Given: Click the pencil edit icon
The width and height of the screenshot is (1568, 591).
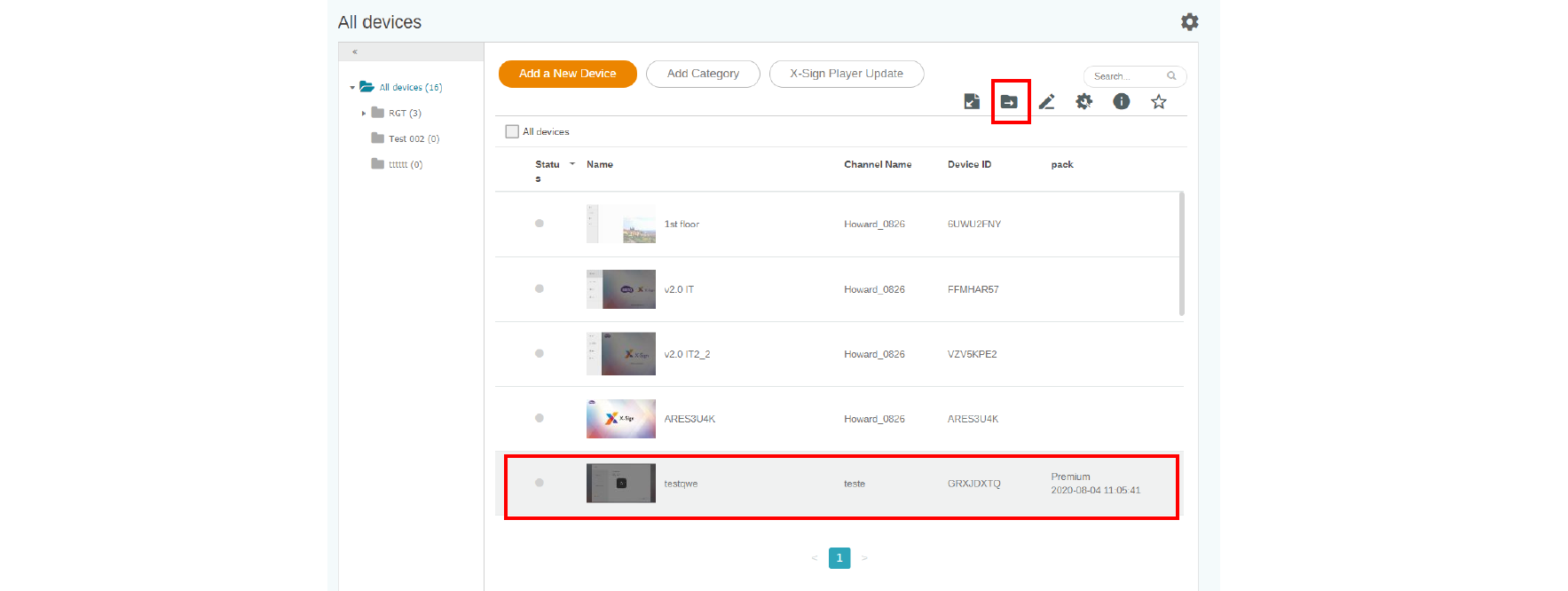Looking at the screenshot, I should tap(1047, 102).
